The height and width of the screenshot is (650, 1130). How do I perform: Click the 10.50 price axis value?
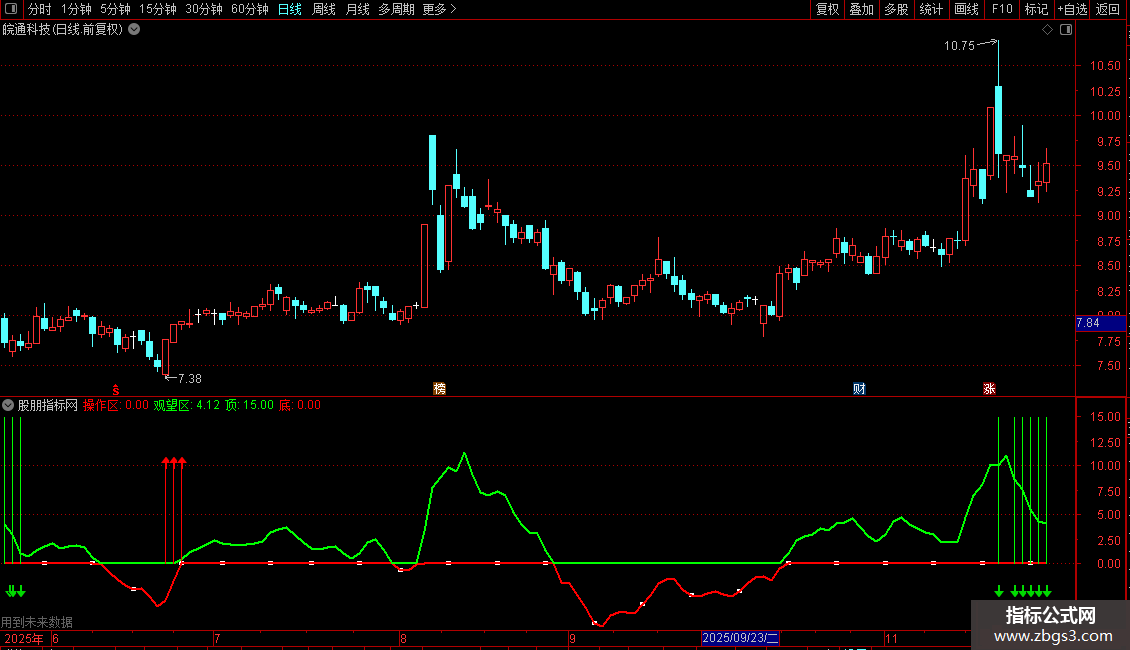tap(1105, 66)
